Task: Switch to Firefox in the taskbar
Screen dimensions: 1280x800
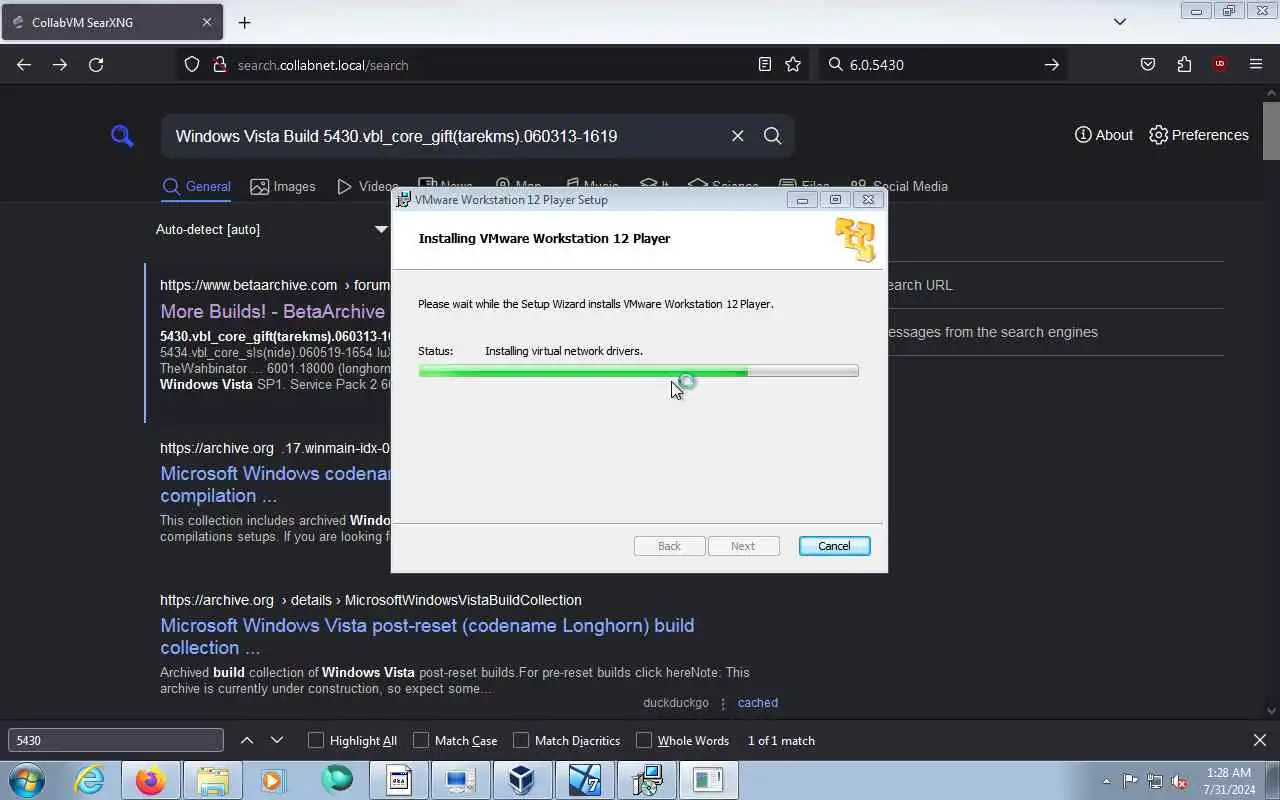Action: pyautogui.click(x=151, y=780)
